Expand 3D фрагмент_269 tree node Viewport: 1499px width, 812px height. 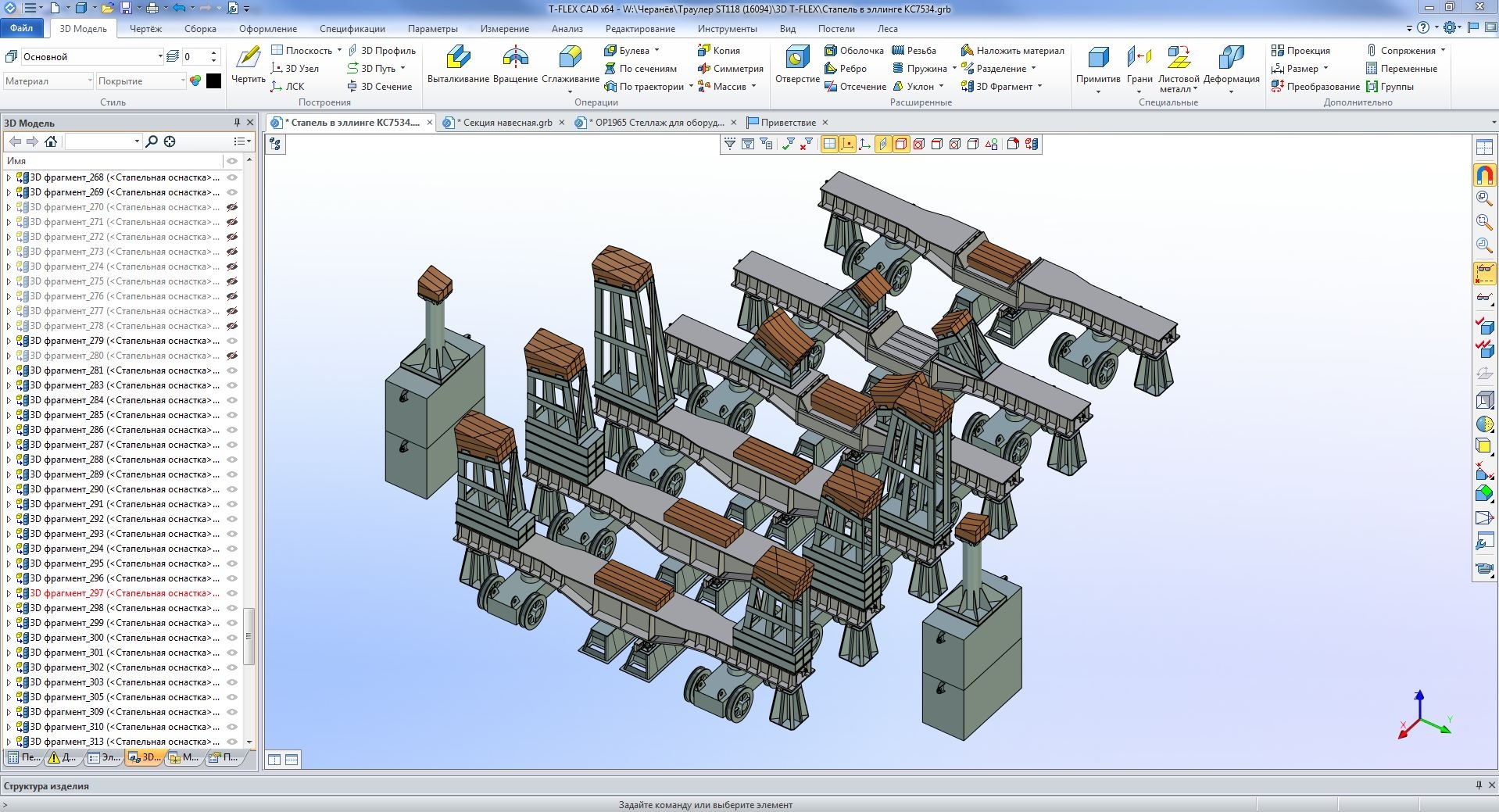click(x=9, y=192)
